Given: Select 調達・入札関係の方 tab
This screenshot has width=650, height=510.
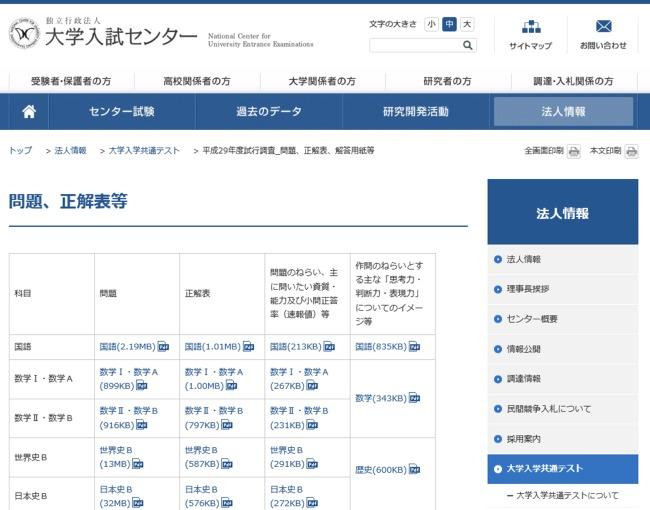Looking at the screenshot, I should point(573,81).
